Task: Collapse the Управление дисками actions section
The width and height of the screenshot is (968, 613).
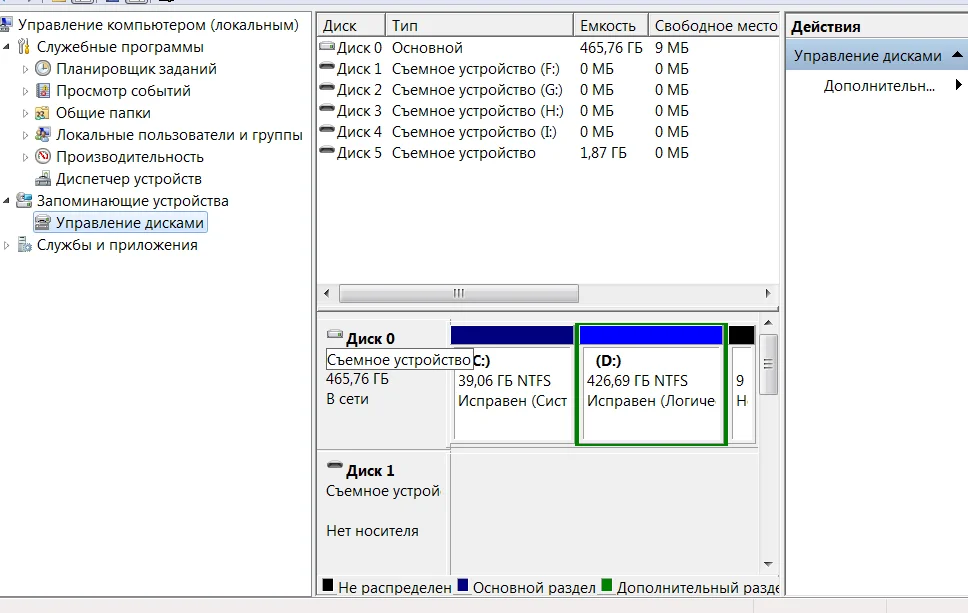Action: click(957, 55)
